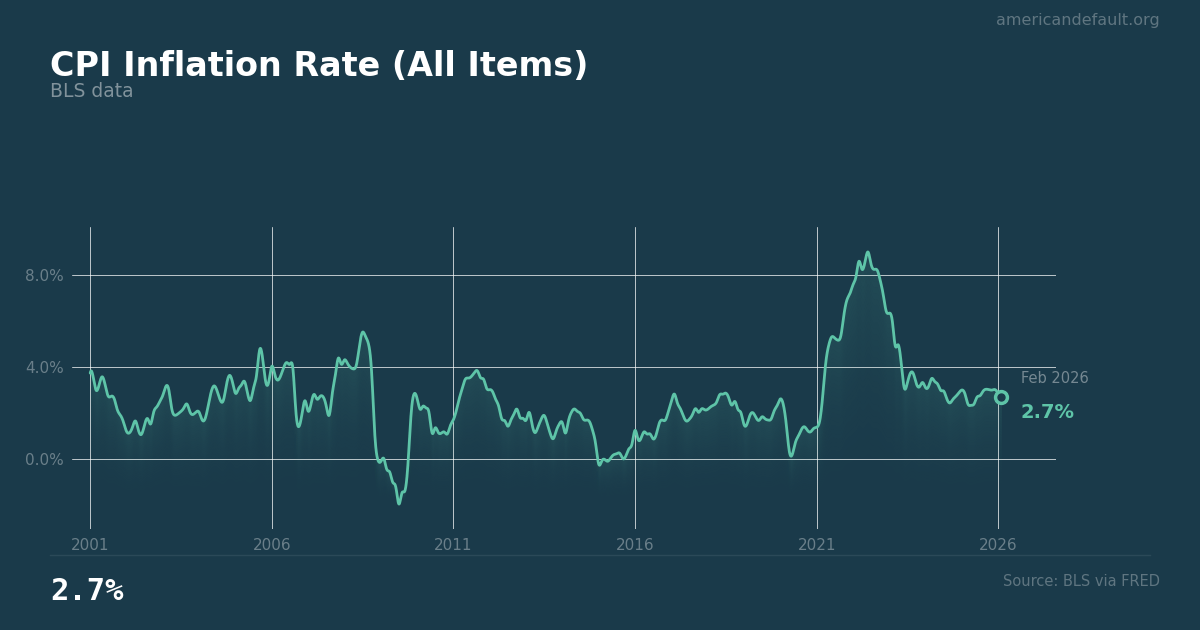Viewport: 1200px width, 630px height.
Task: Select the 2011 x-axis tick label
Action: click(x=453, y=545)
